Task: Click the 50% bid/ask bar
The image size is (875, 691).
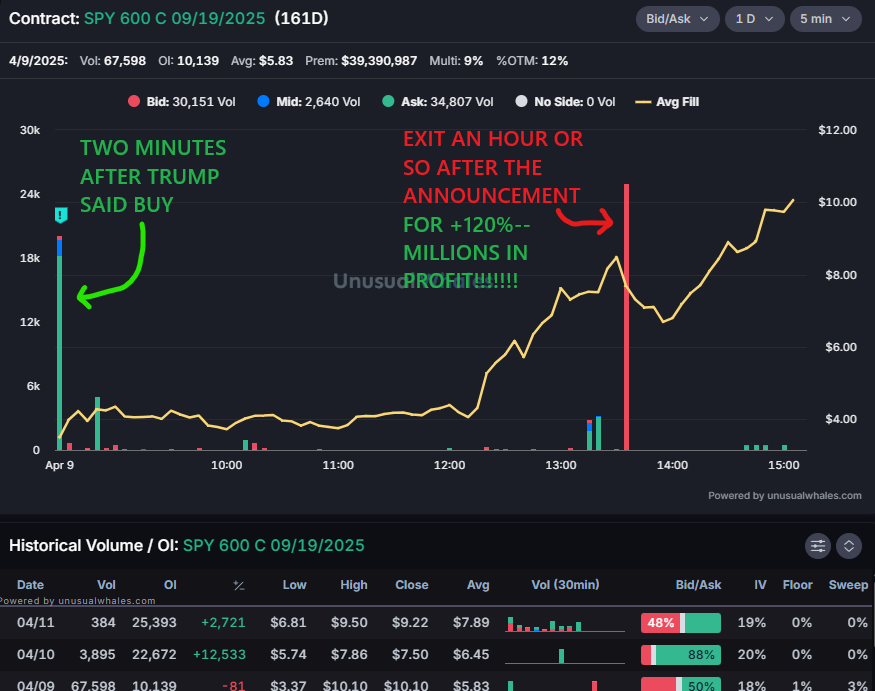Action: coord(681,684)
